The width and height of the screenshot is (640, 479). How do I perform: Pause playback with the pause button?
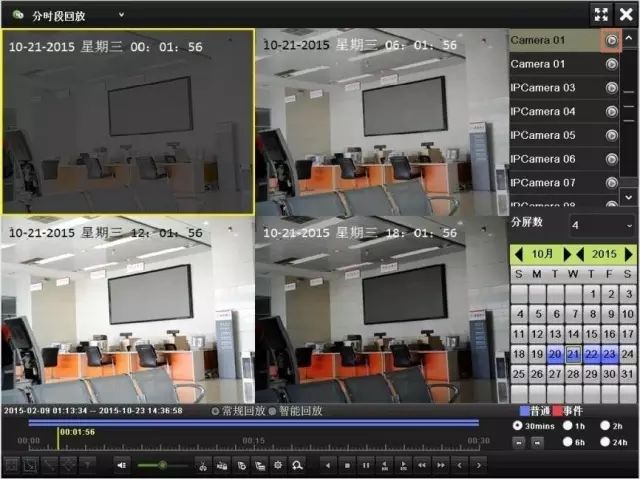[x=365, y=465]
